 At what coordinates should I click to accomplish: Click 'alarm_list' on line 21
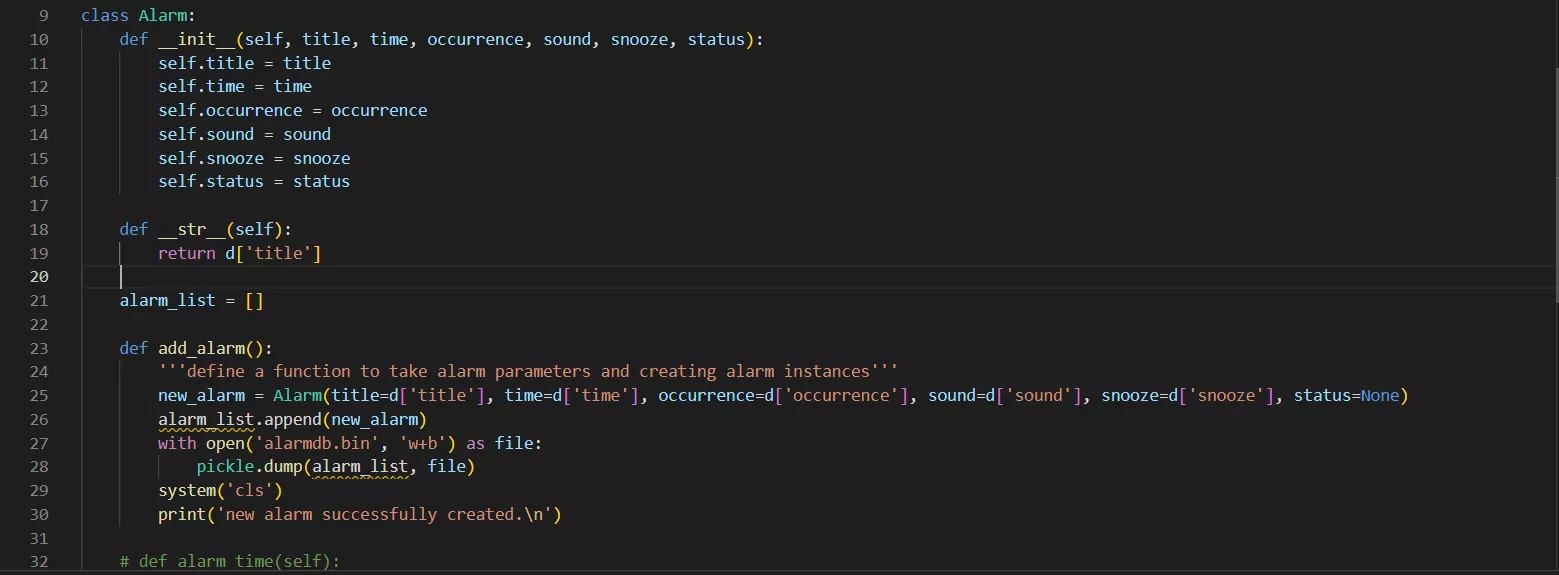168,300
